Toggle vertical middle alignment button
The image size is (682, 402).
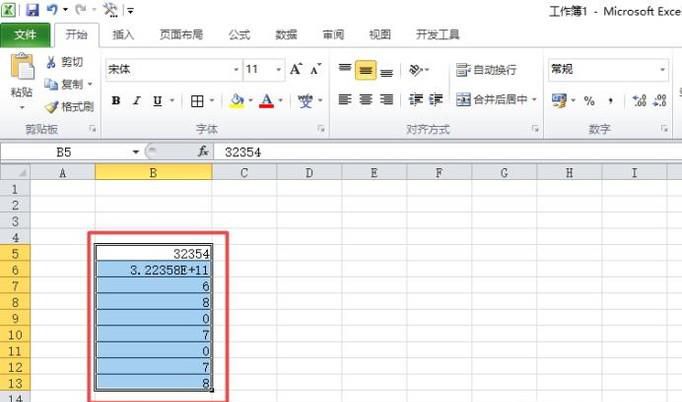point(365,70)
